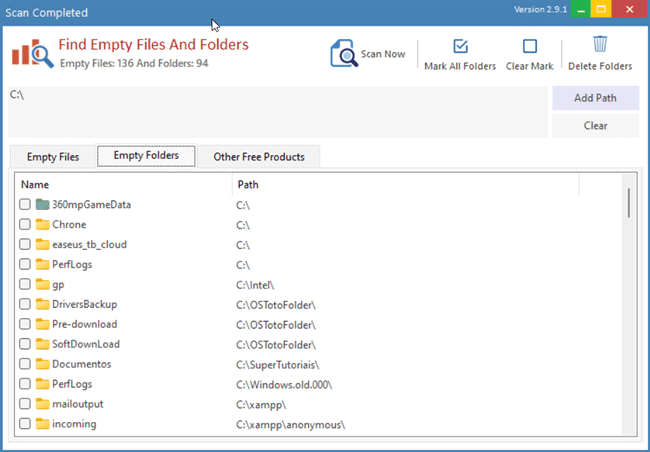Select the Documentos folder name
The width and height of the screenshot is (650, 452).
[x=82, y=364]
